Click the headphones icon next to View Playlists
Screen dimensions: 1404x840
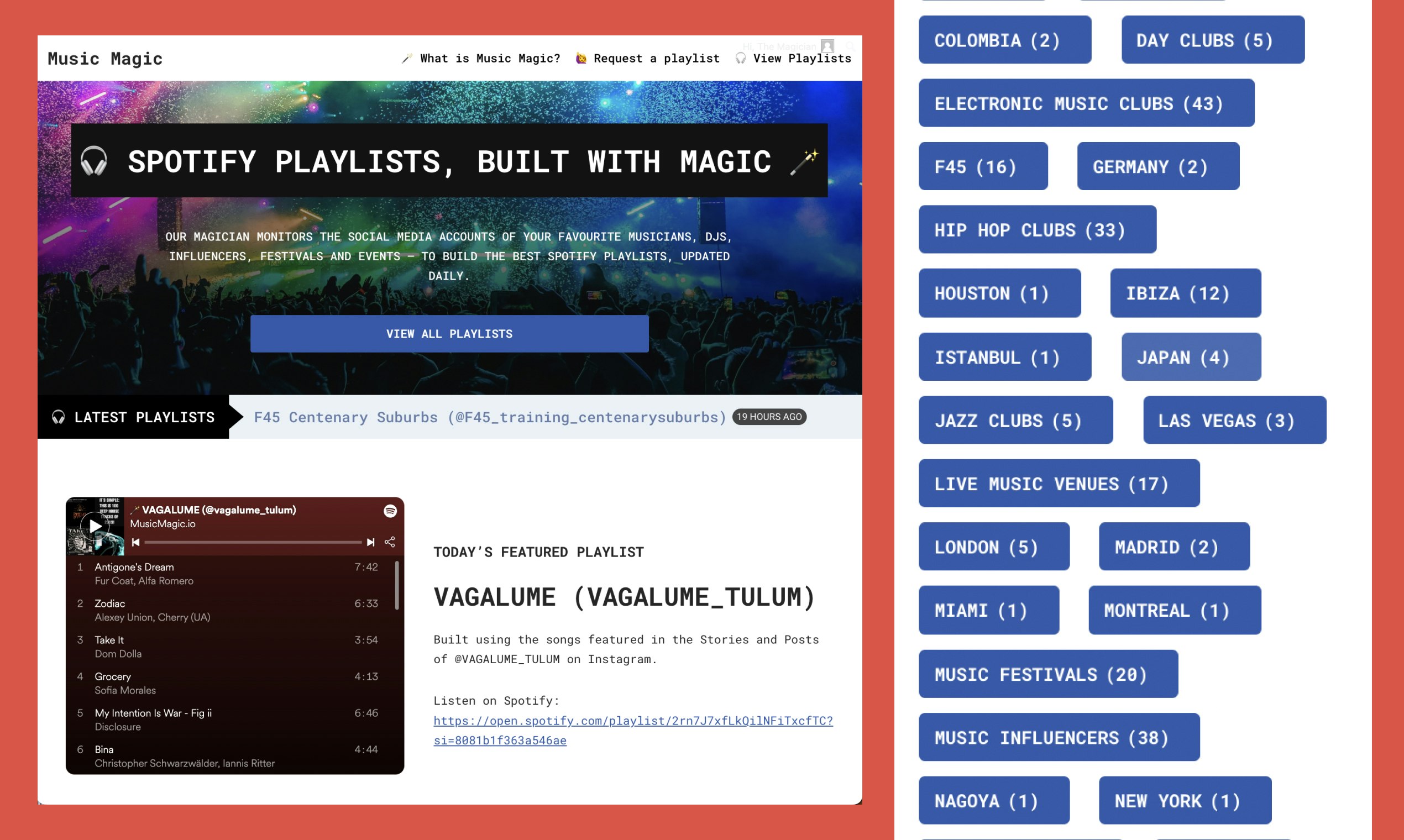pyautogui.click(x=740, y=57)
